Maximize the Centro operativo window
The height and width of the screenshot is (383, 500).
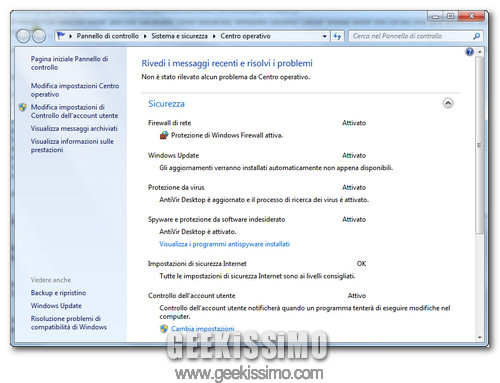point(450,16)
